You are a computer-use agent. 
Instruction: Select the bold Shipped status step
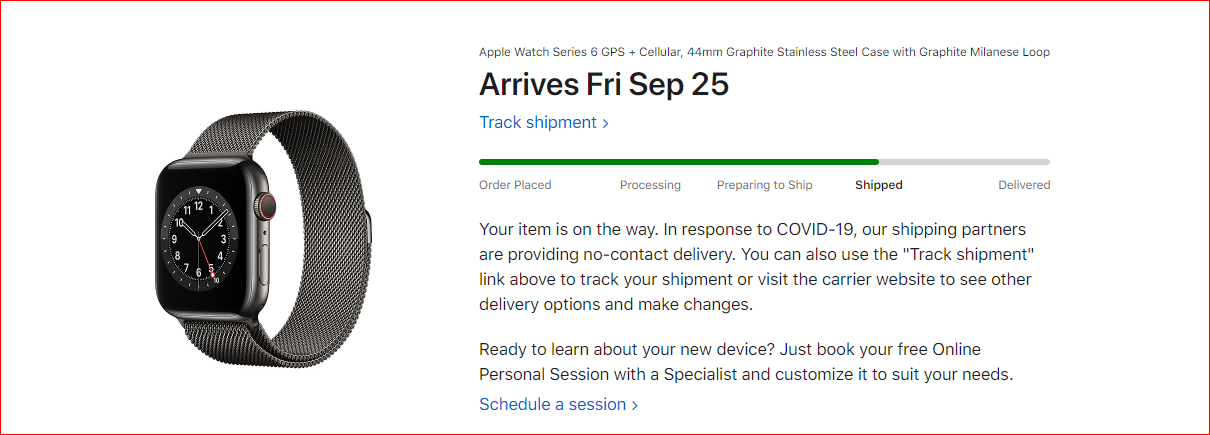tap(879, 185)
